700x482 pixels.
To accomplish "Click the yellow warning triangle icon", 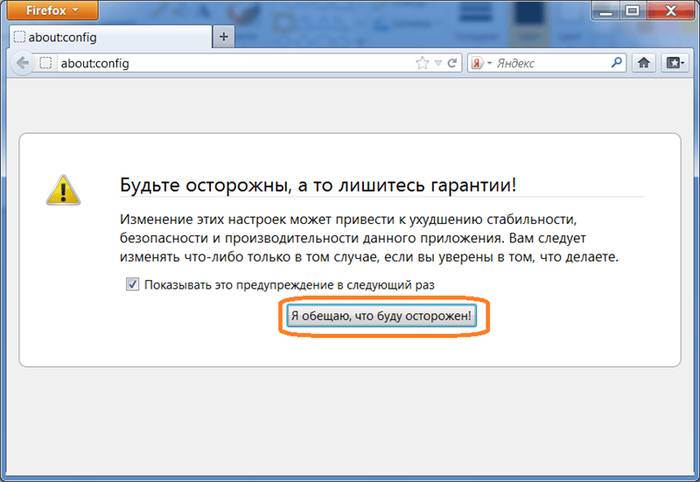I will click(63, 190).
